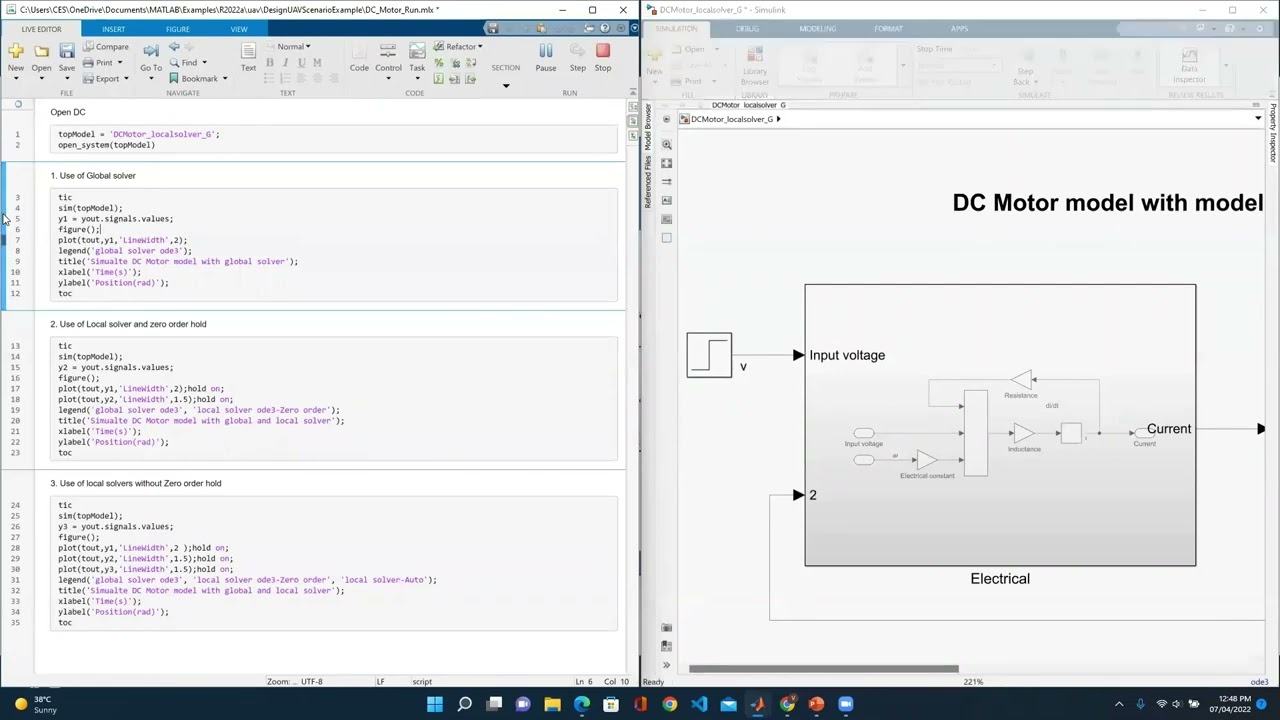Click the Code insert icon
This screenshot has height=720, width=1280.
coord(359,51)
